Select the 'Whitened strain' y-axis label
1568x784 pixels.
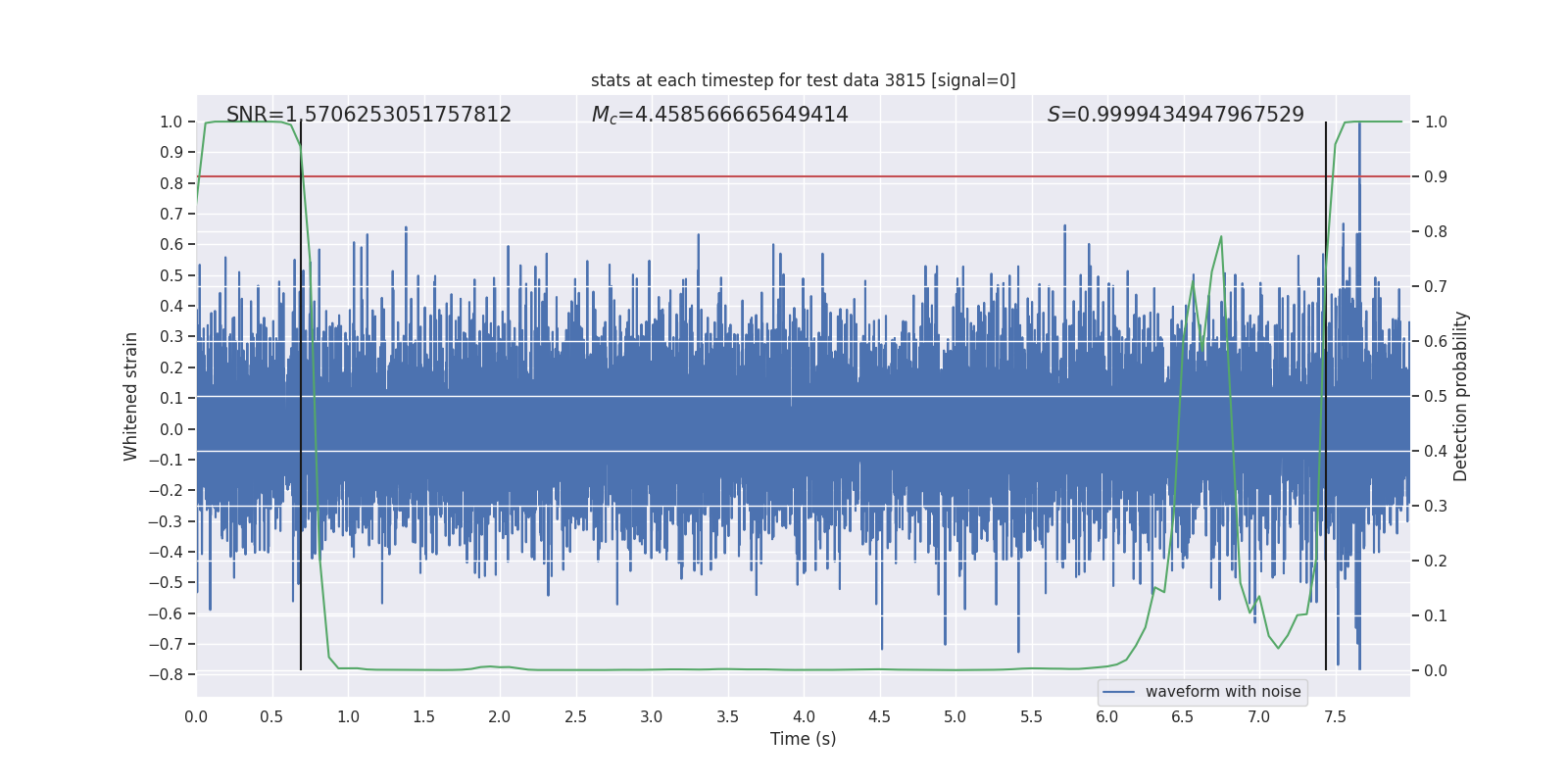click(130, 396)
